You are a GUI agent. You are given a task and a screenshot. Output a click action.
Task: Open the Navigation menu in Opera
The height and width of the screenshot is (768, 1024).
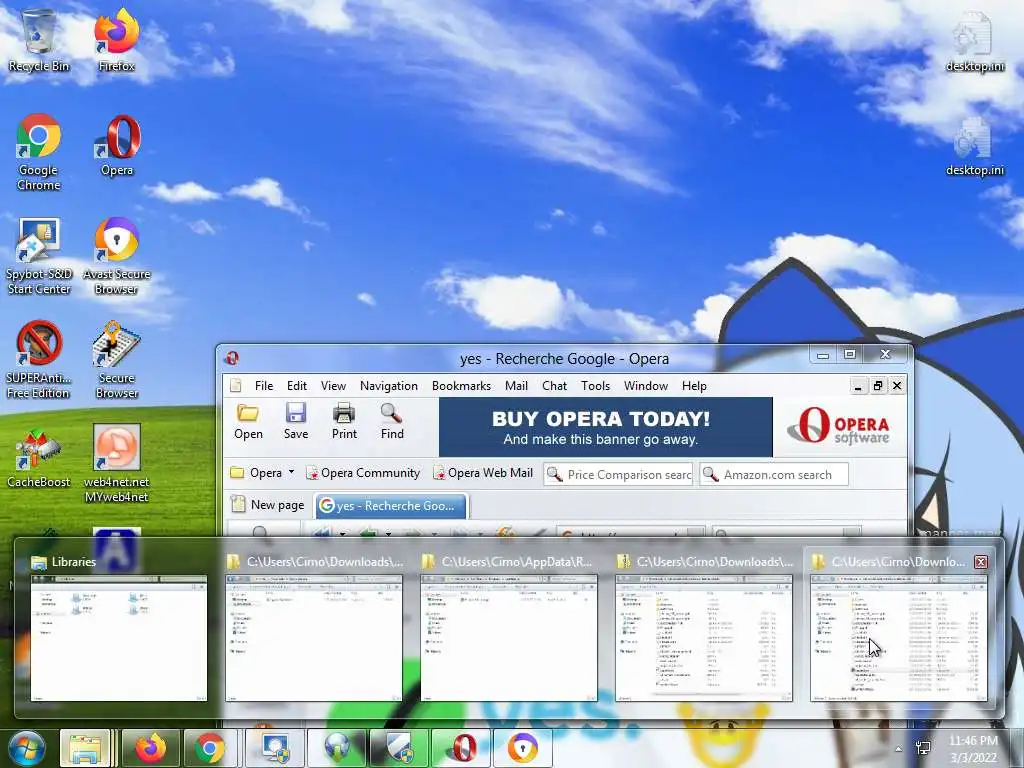click(389, 386)
